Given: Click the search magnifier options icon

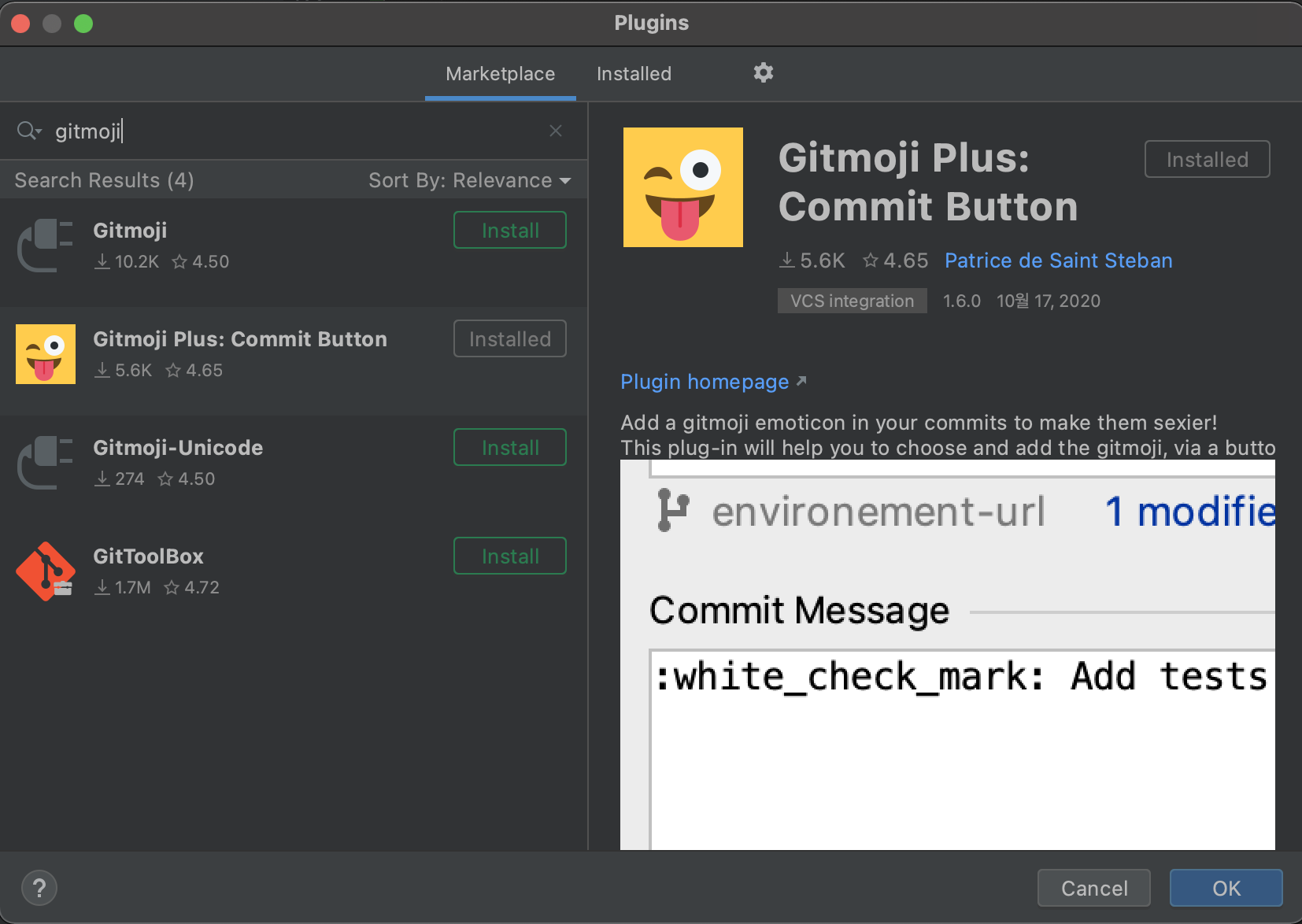Looking at the screenshot, I should [x=28, y=131].
